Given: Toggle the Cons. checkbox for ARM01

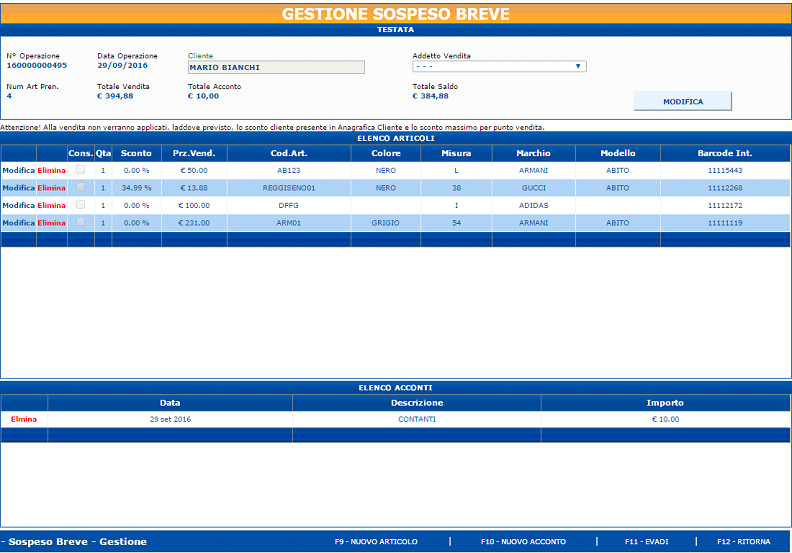Looking at the screenshot, I should (x=80, y=222).
